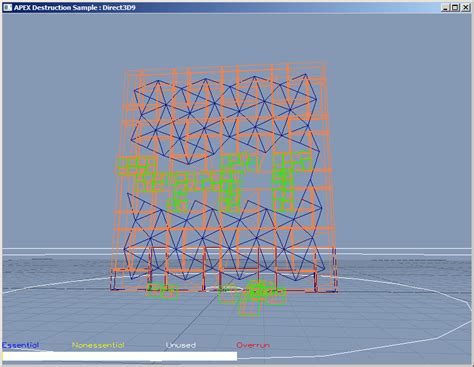Click the red 'Overrun' legend label
This screenshot has height=367, width=474.
(253, 345)
